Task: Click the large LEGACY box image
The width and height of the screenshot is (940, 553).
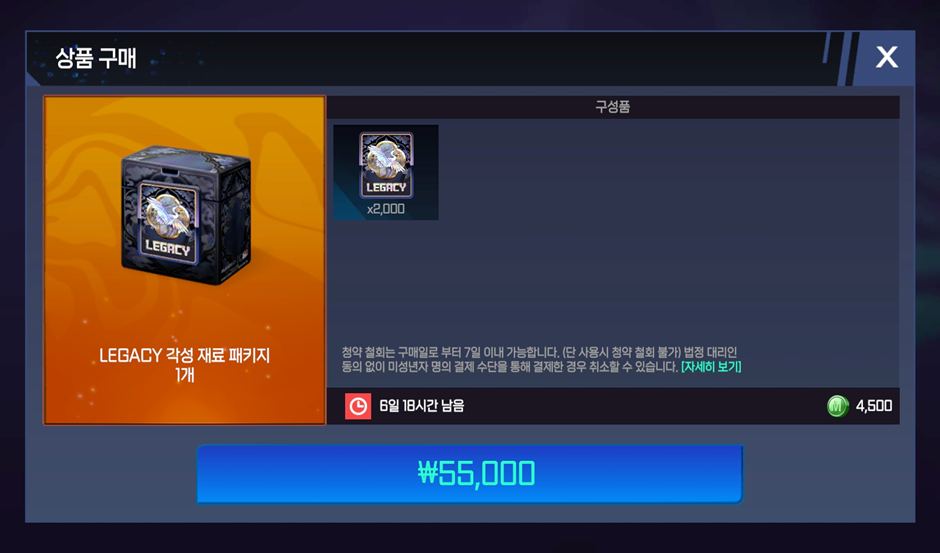Action: [x=185, y=215]
